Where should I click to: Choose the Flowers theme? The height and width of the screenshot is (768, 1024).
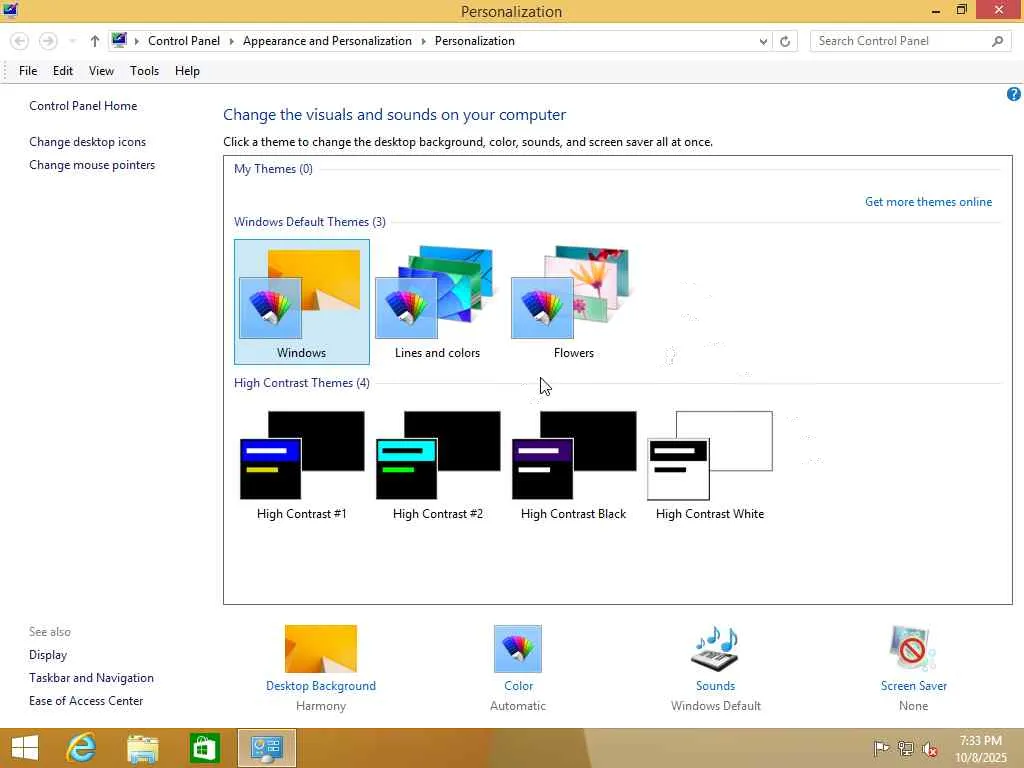(573, 302)
